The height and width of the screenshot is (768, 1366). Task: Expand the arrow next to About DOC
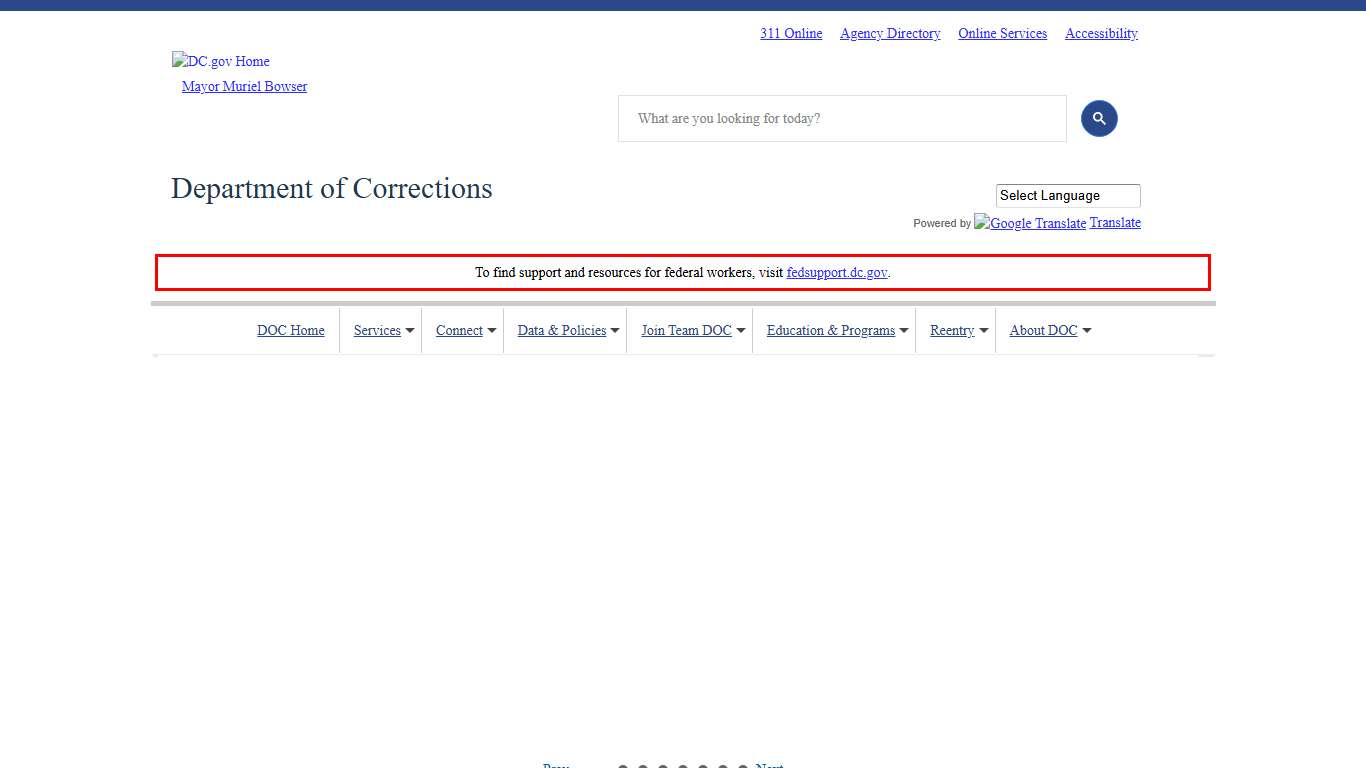[x=1087, y=331]
